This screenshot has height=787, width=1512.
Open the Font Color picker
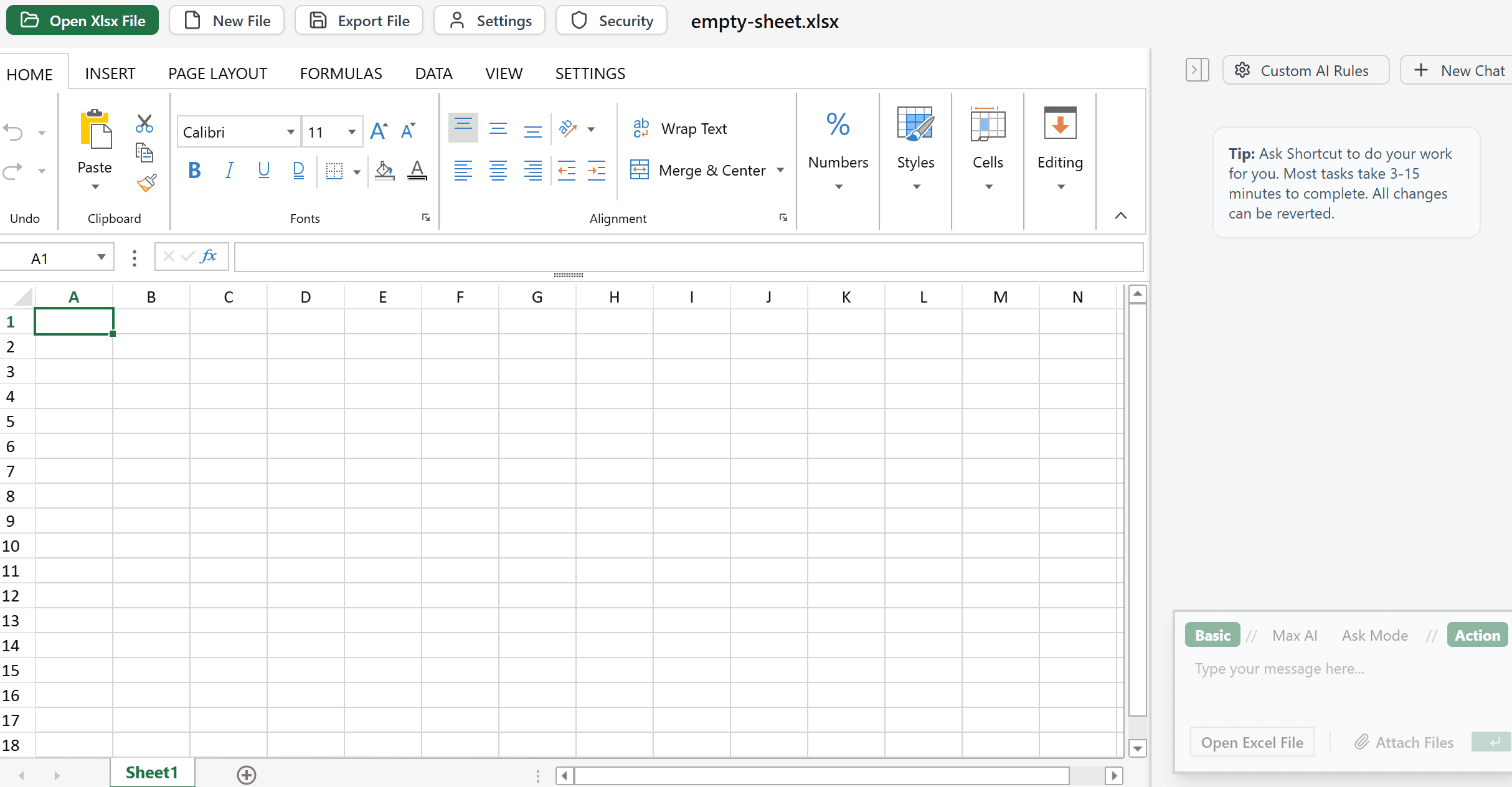coord(417,170)
